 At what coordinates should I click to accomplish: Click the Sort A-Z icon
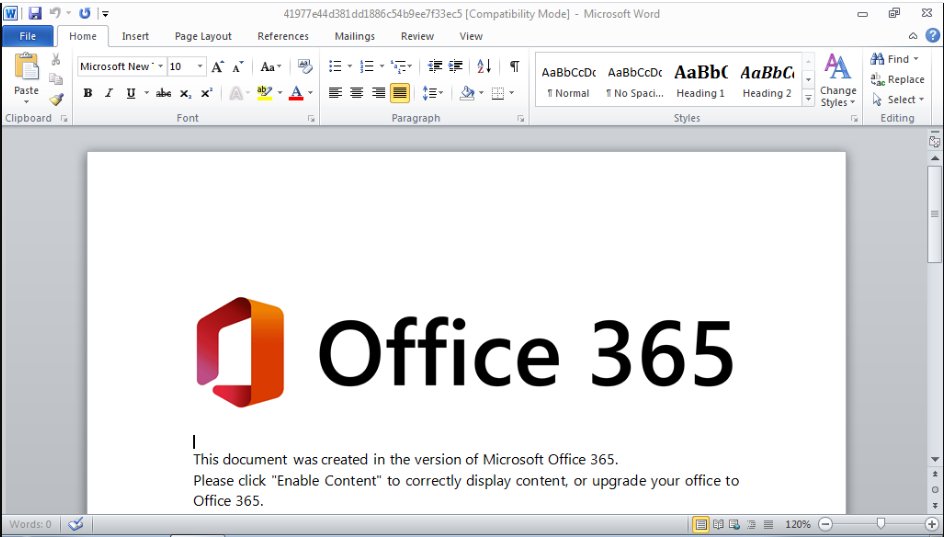[484, 66]
